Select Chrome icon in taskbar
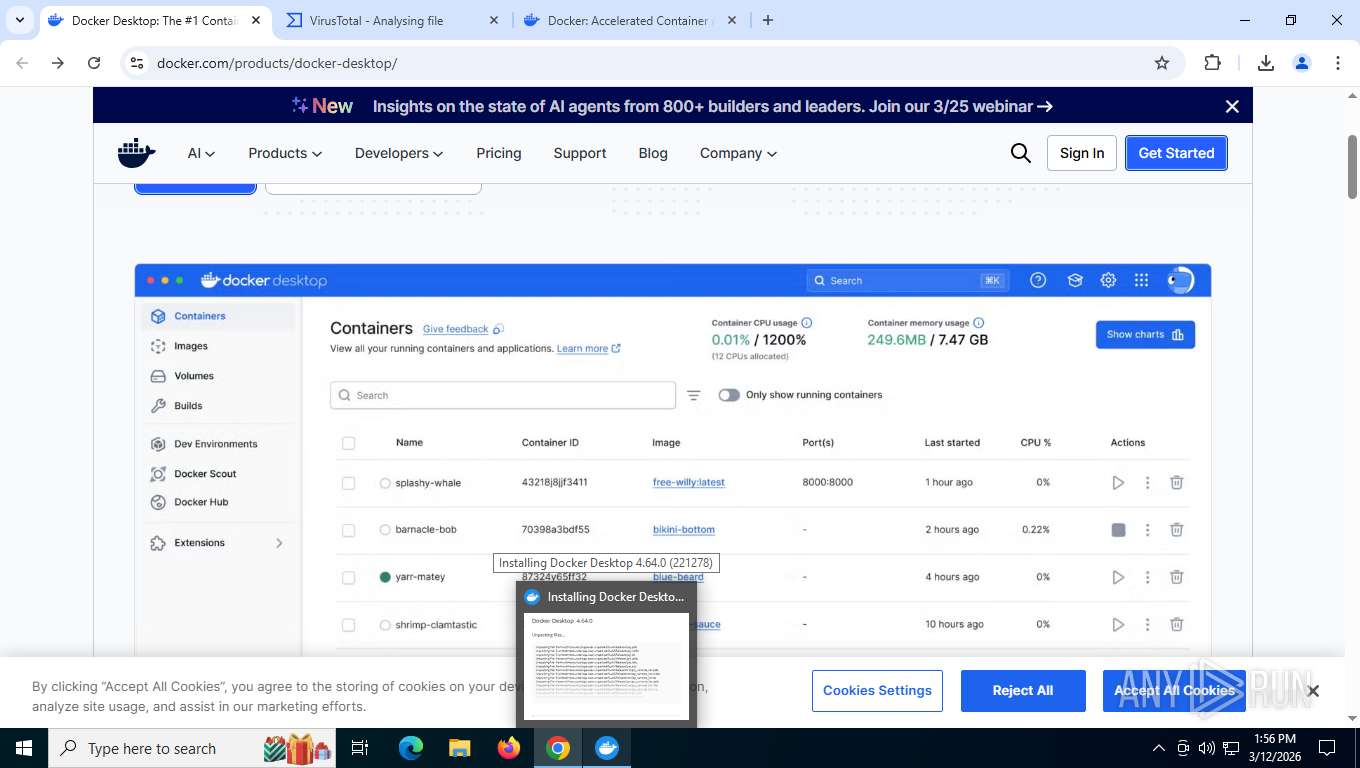Screen dimensions: 1360x768 [x=558, y=748]
